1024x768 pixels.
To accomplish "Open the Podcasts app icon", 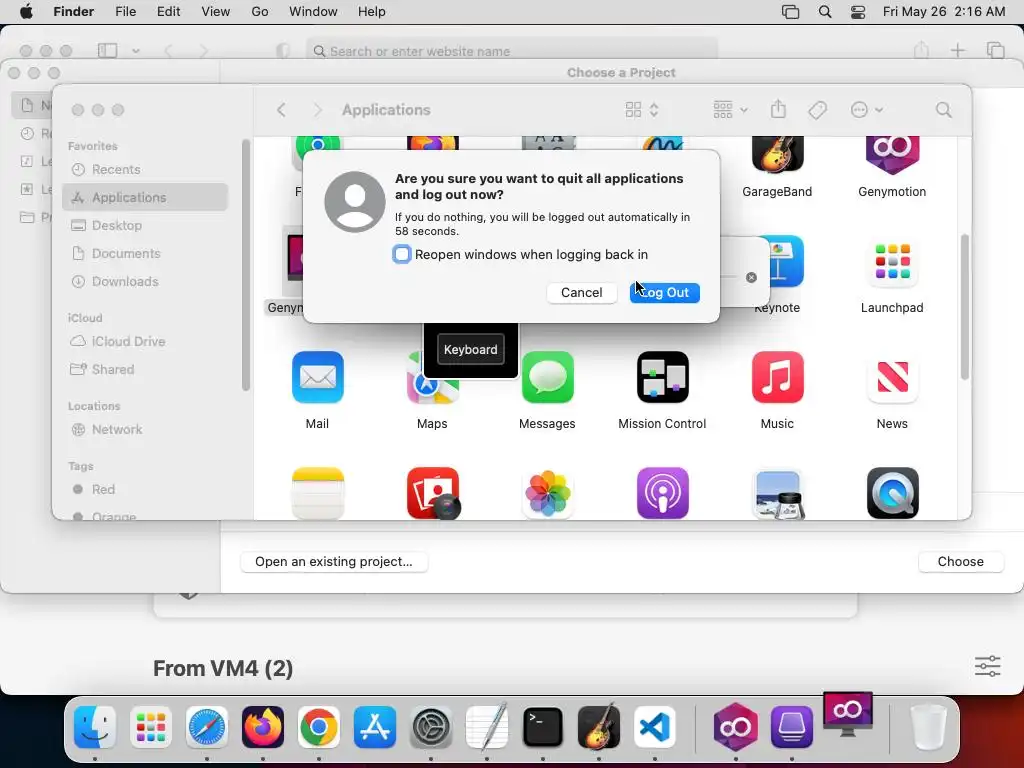I will coord(662,493).
